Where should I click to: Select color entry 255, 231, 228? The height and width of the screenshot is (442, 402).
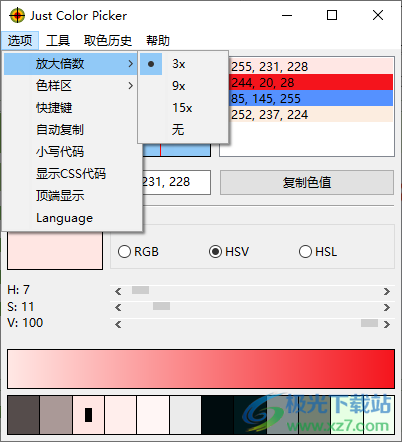pyautogui.click(x=311, y=66)
